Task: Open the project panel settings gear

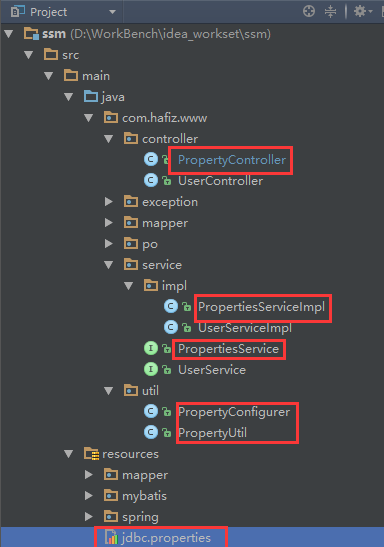Action: point(363,12)
